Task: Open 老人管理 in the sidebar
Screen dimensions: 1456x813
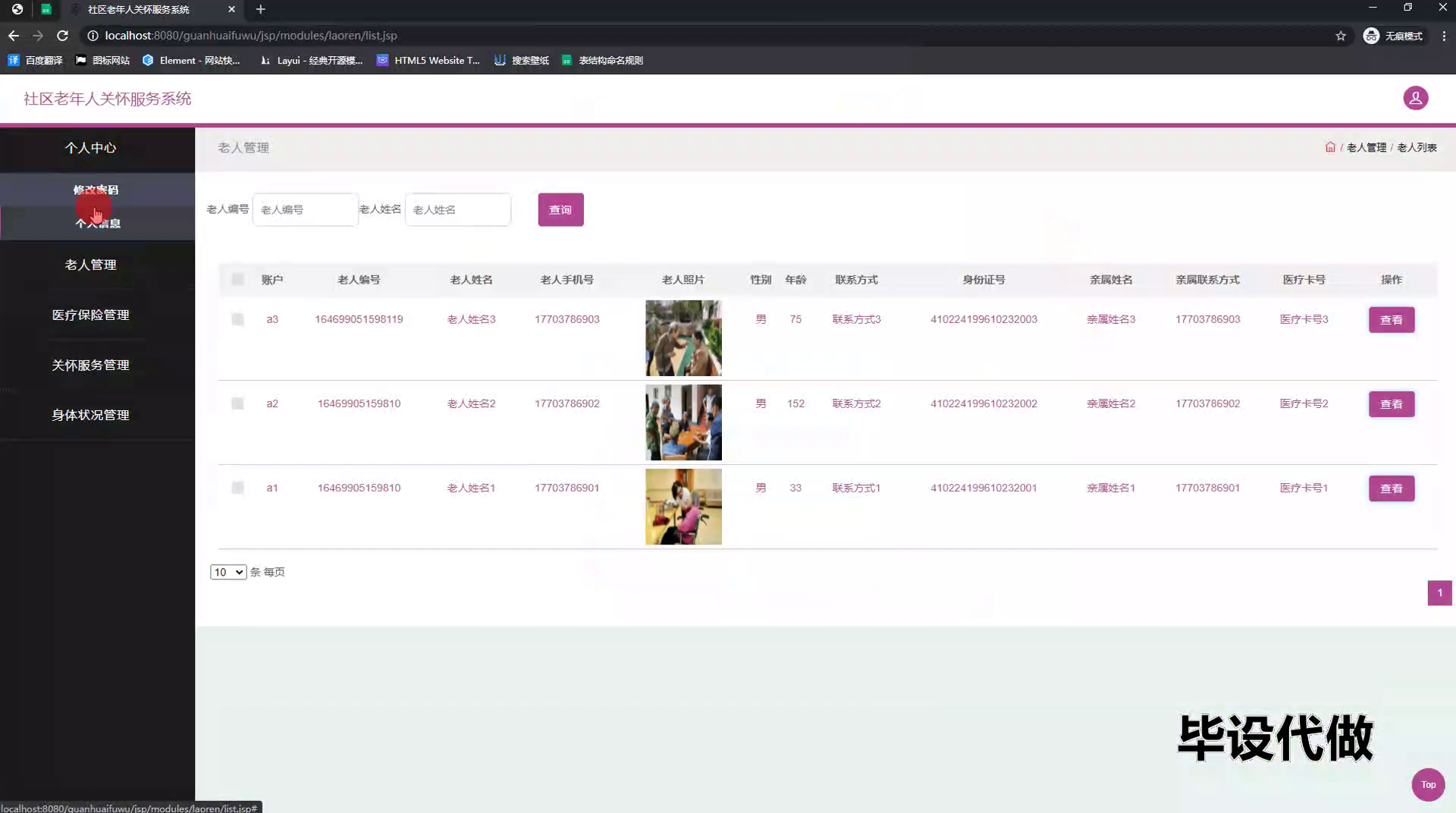Action: click(x=90, y=265)
